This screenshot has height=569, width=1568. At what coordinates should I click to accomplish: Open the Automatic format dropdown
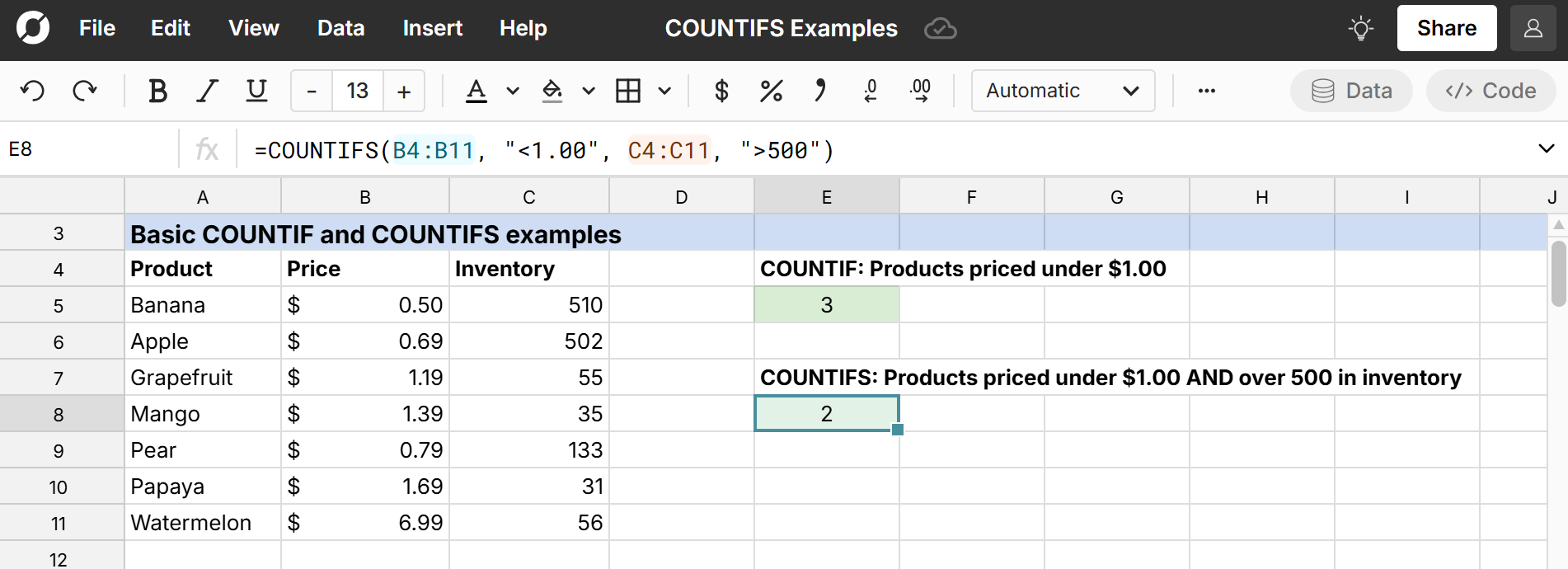tap(1063, 91)
